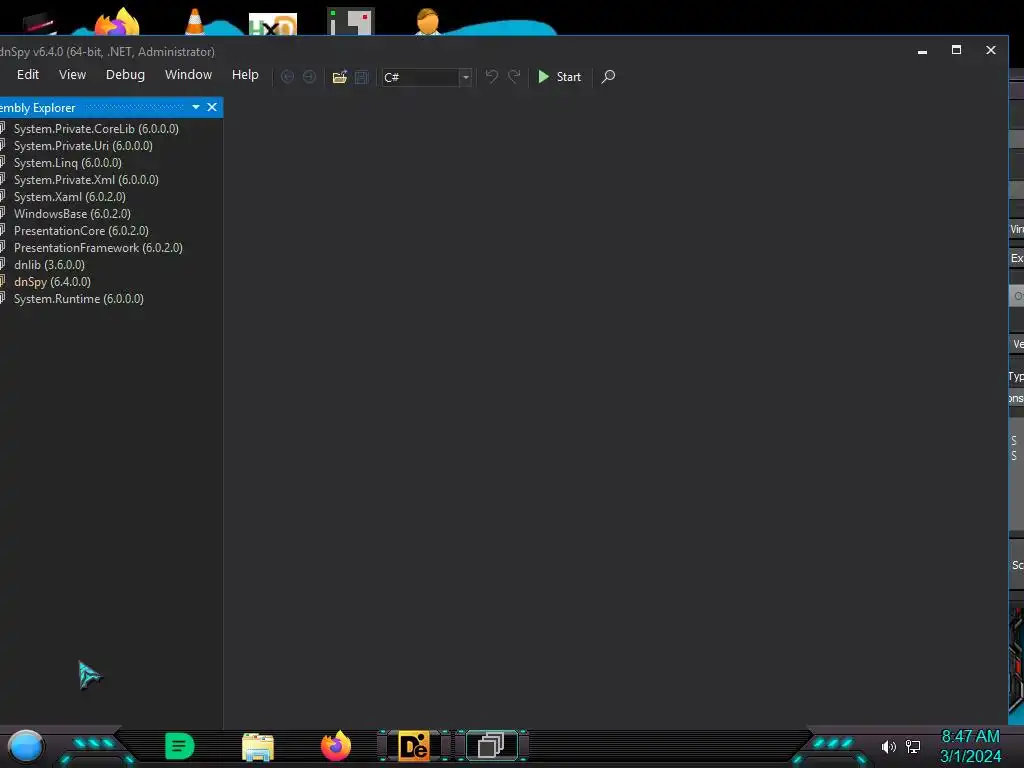This screenshot has width=1024, height=768.
Task: Click the navigate backward arrow in toolbar
Action: 287,77
